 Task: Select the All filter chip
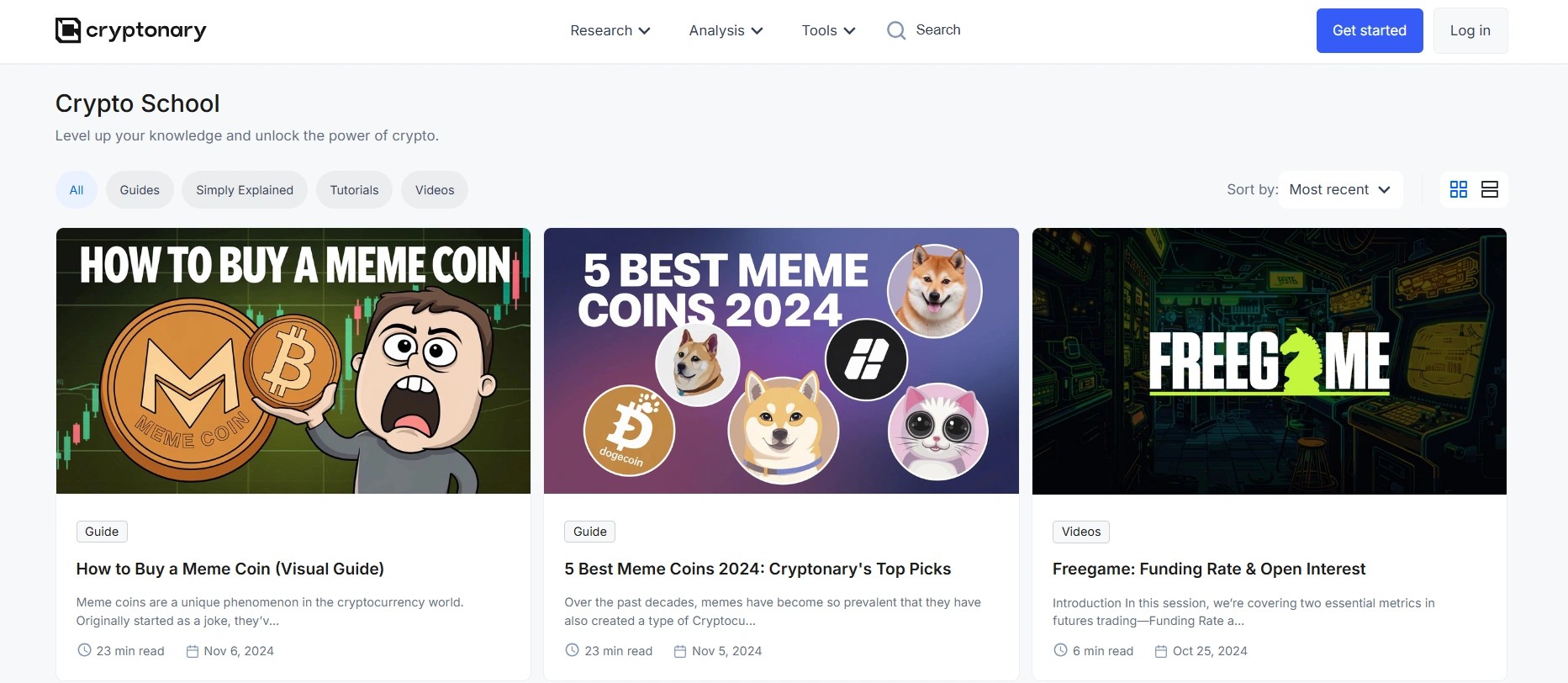(77, 190)
